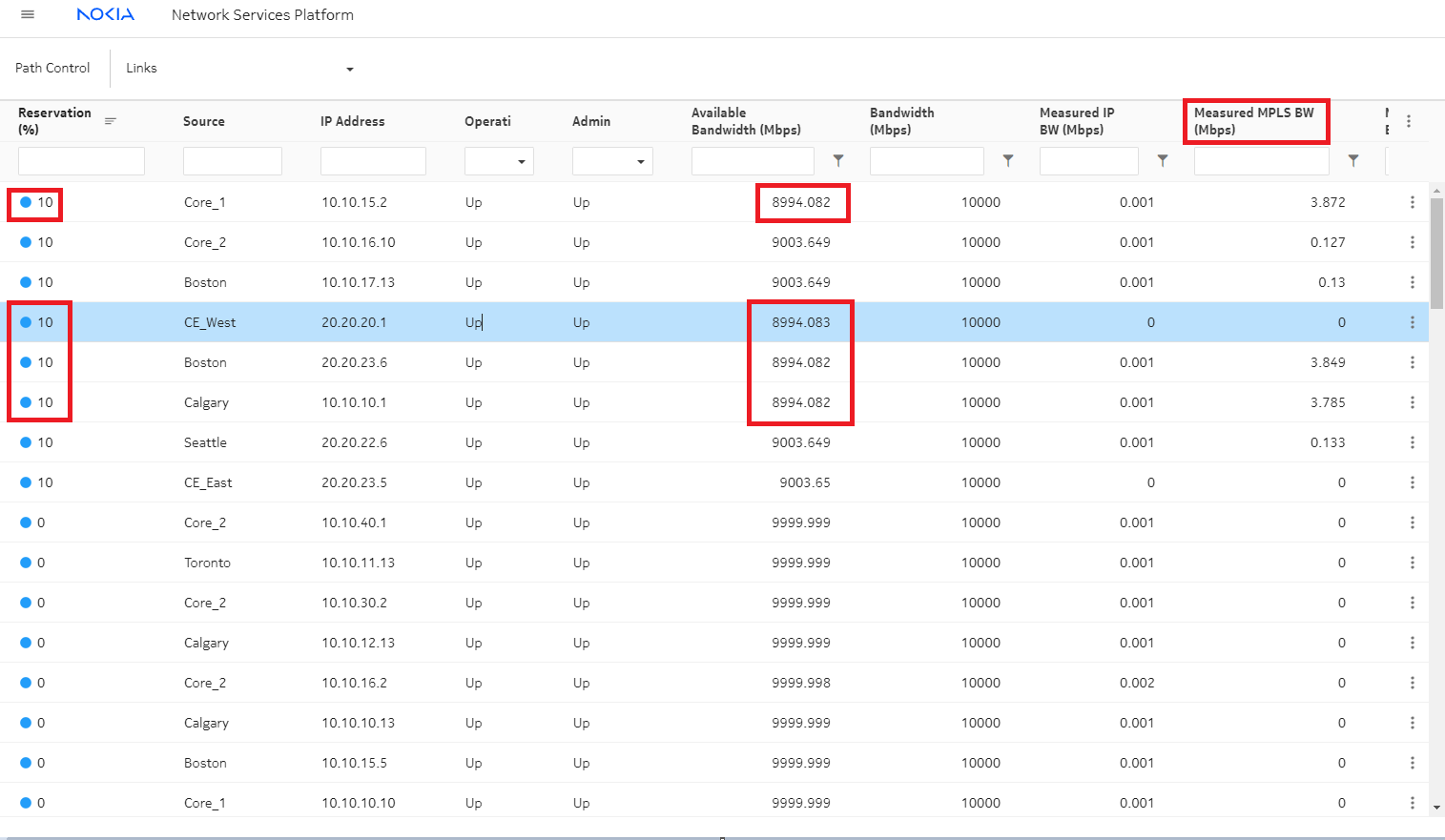The width and height of the screenshot is (1445, 840).
Task: Click the IP Address column header
Action: (x=353, y=121)
